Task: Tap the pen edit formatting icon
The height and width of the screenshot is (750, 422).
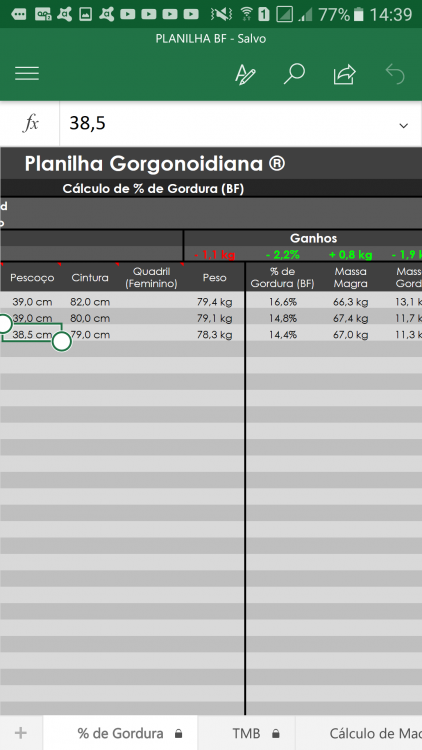Action: pos(245,74)
